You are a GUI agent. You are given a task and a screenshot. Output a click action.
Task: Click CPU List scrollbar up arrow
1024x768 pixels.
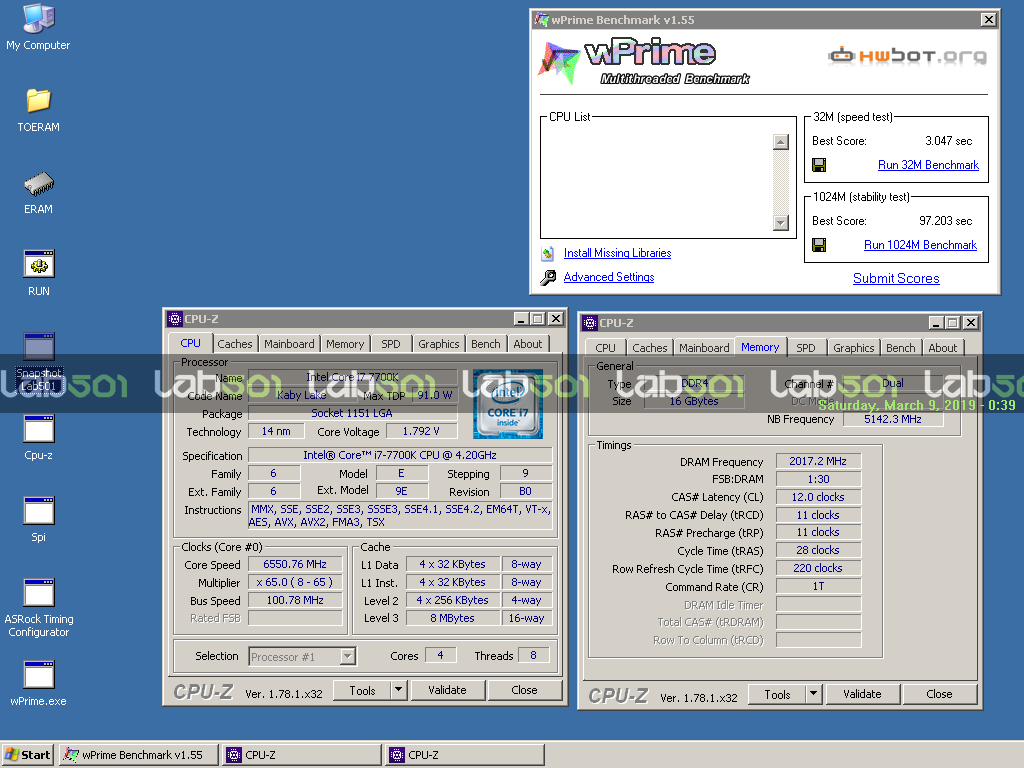tap(780, 142)
